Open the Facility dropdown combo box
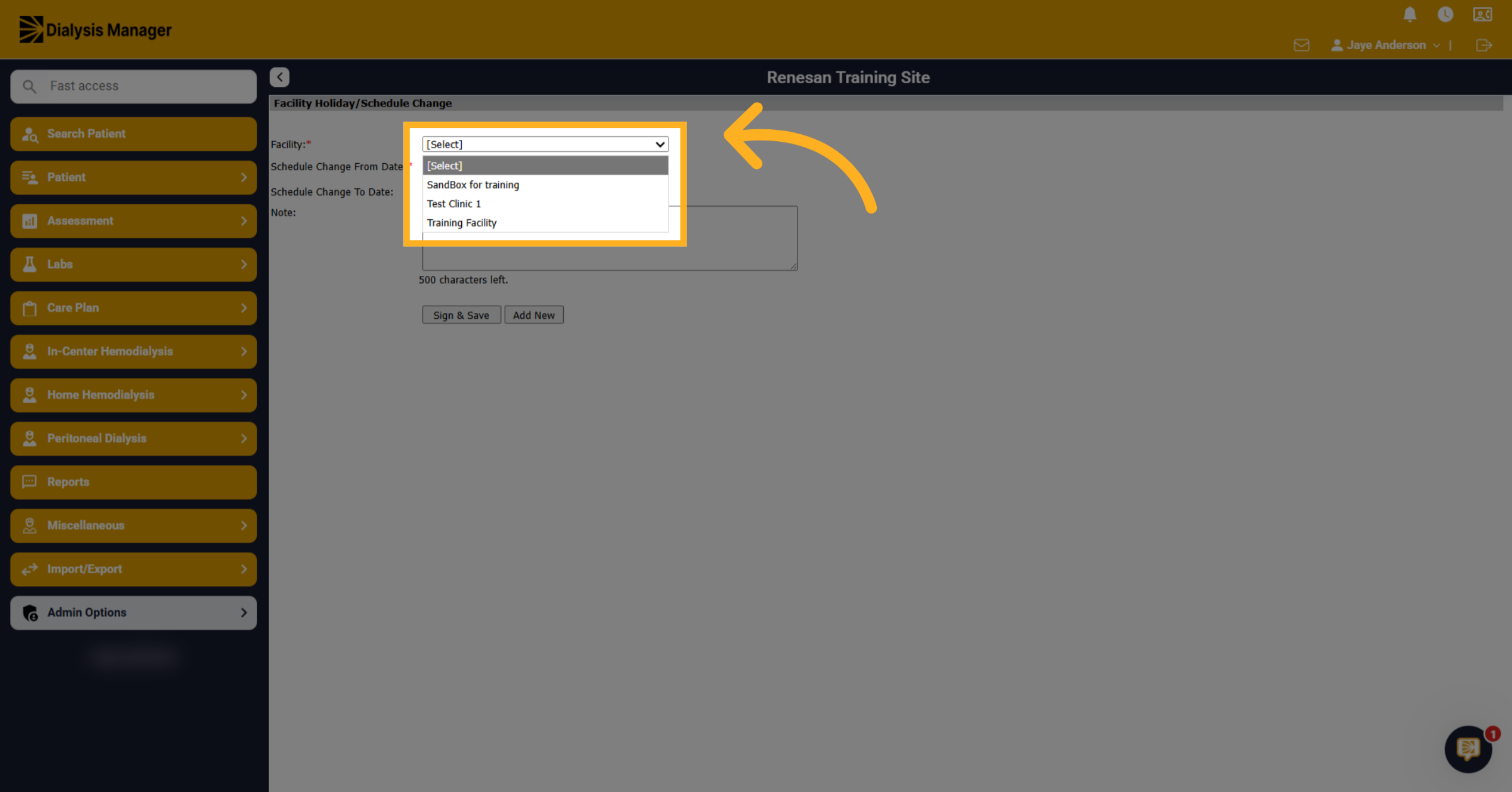 click(545, 144)
